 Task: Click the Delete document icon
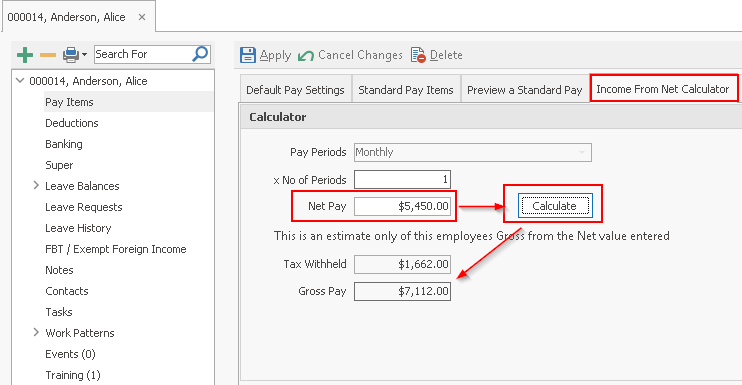(418, 55)
